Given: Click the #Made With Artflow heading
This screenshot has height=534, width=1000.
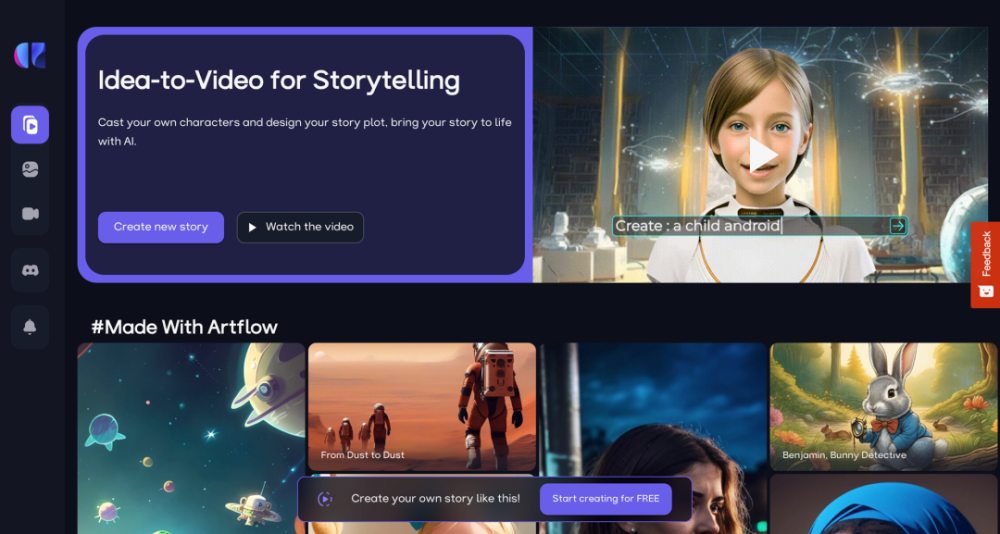Looking at the screenshot, I should [184, 327].
